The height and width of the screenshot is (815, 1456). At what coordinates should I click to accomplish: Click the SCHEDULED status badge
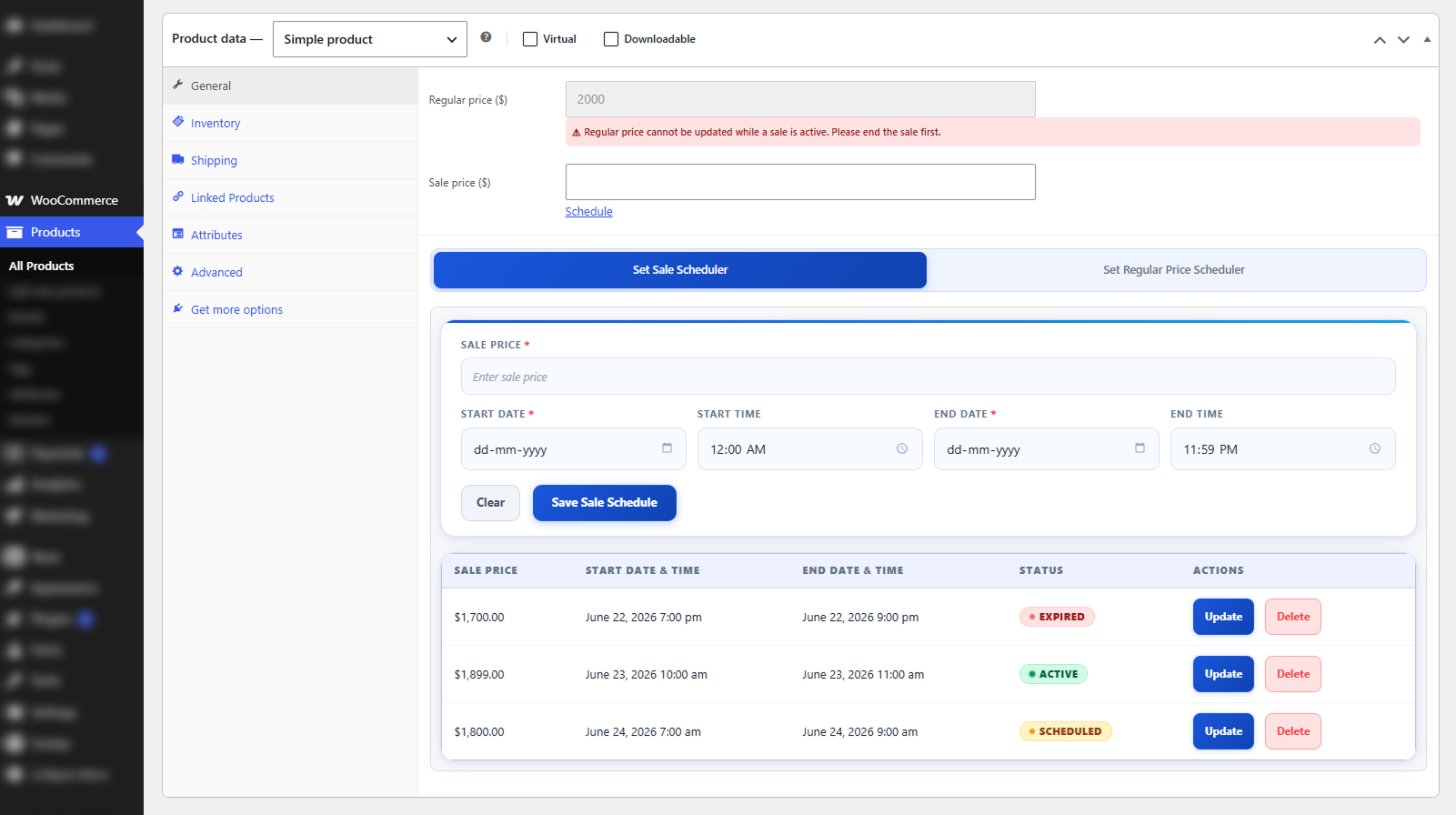[x=1065, y=731]
